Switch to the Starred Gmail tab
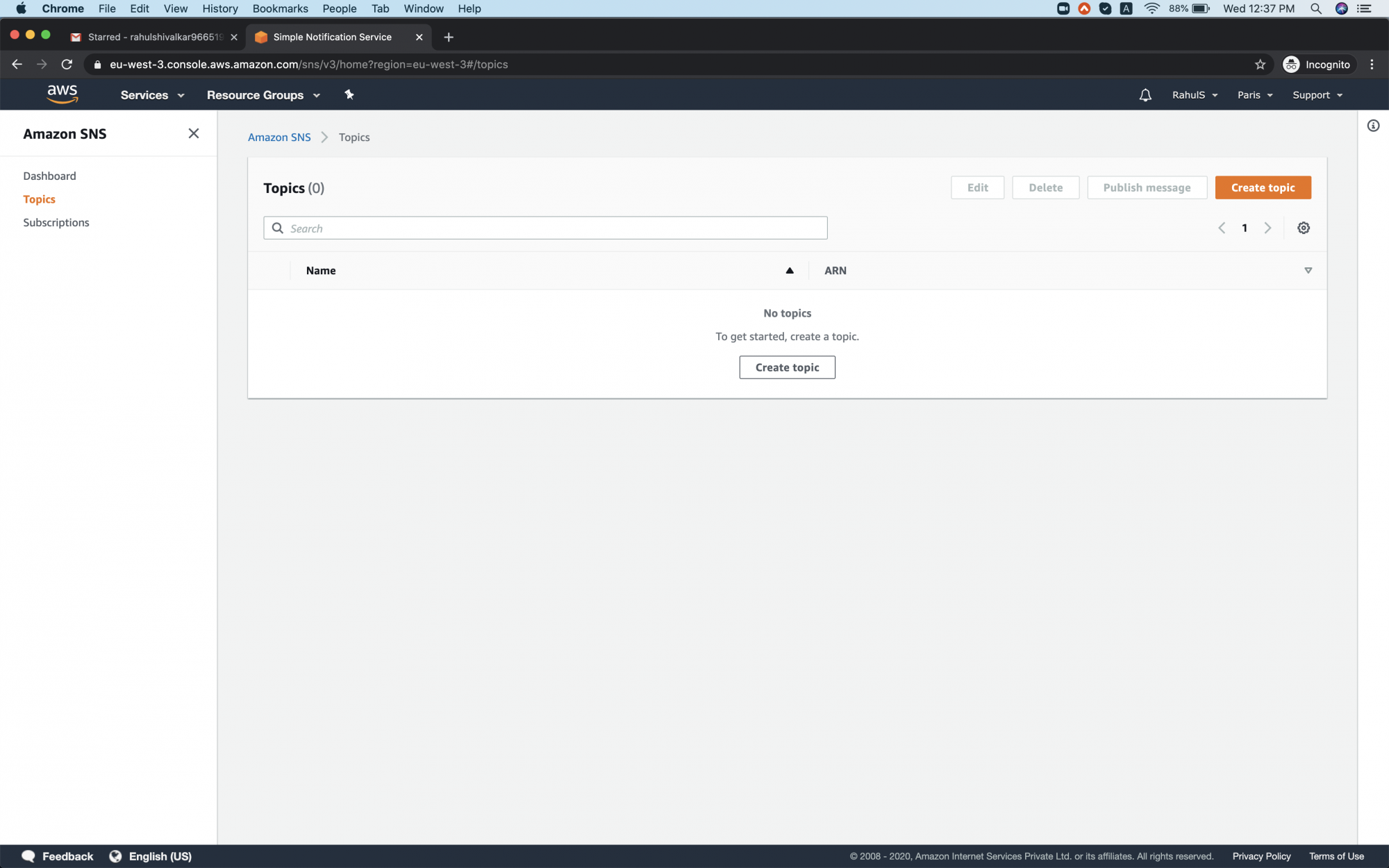The width and height of the screenshot is (1389, 868). pos(154,37)
